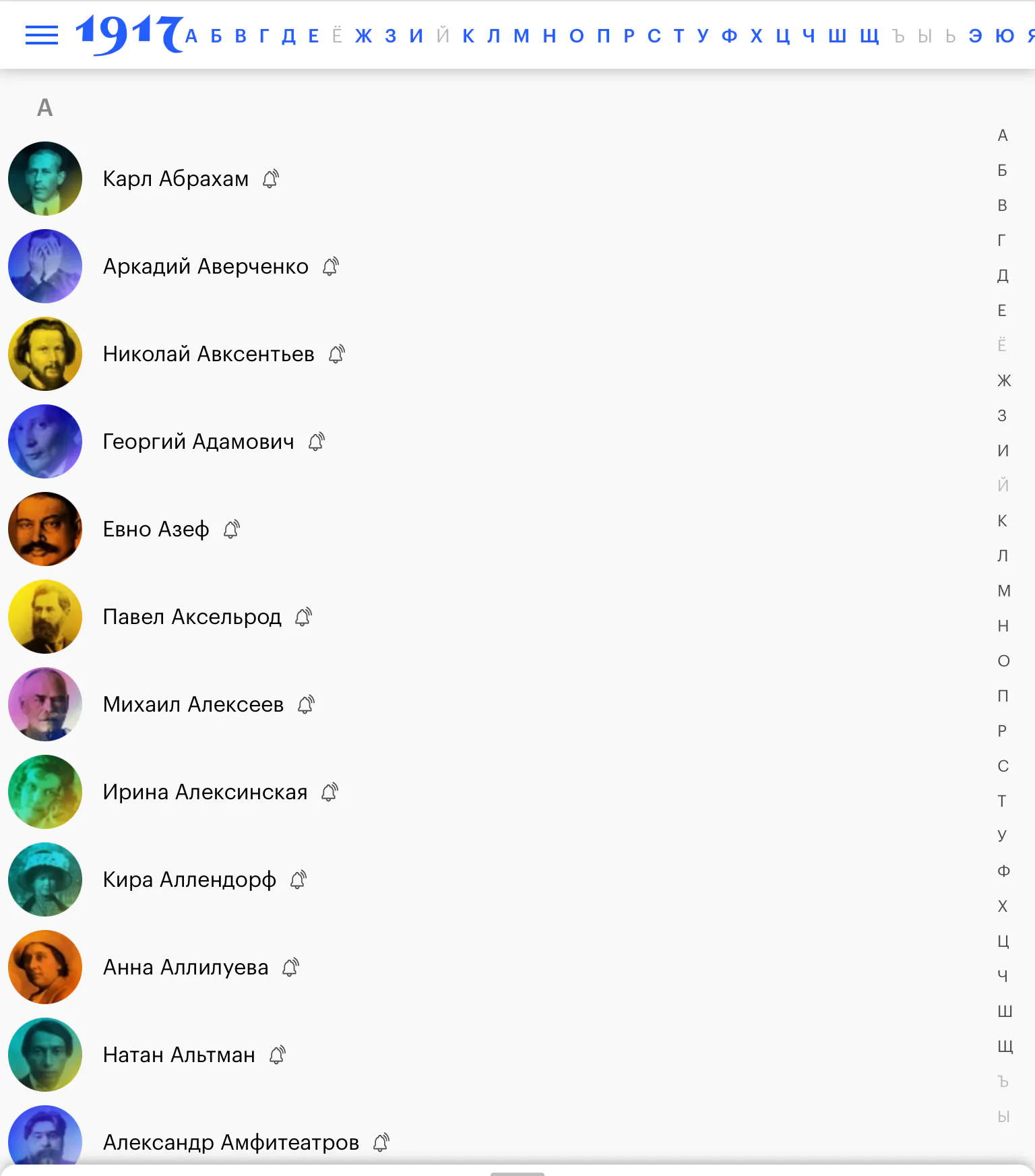Screen dimensions: 1035x1176
Task: Select letter Ш in top alphabet bar
Action: (837, 36)
